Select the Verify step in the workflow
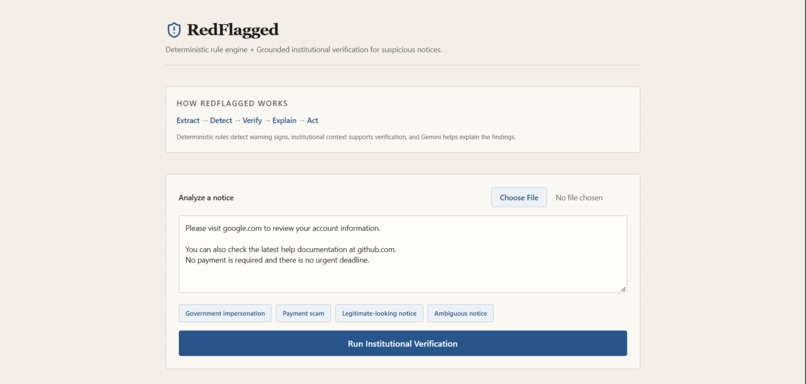The width and height of the screenshot is (806, 384). pos(252,120)
